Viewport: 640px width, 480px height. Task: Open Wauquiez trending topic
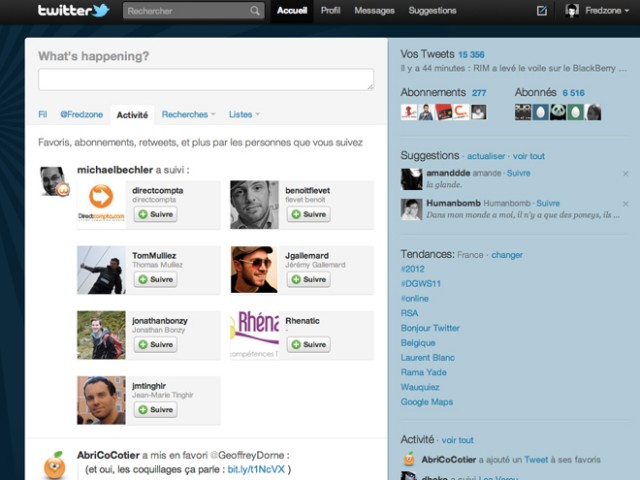(420, 387)
